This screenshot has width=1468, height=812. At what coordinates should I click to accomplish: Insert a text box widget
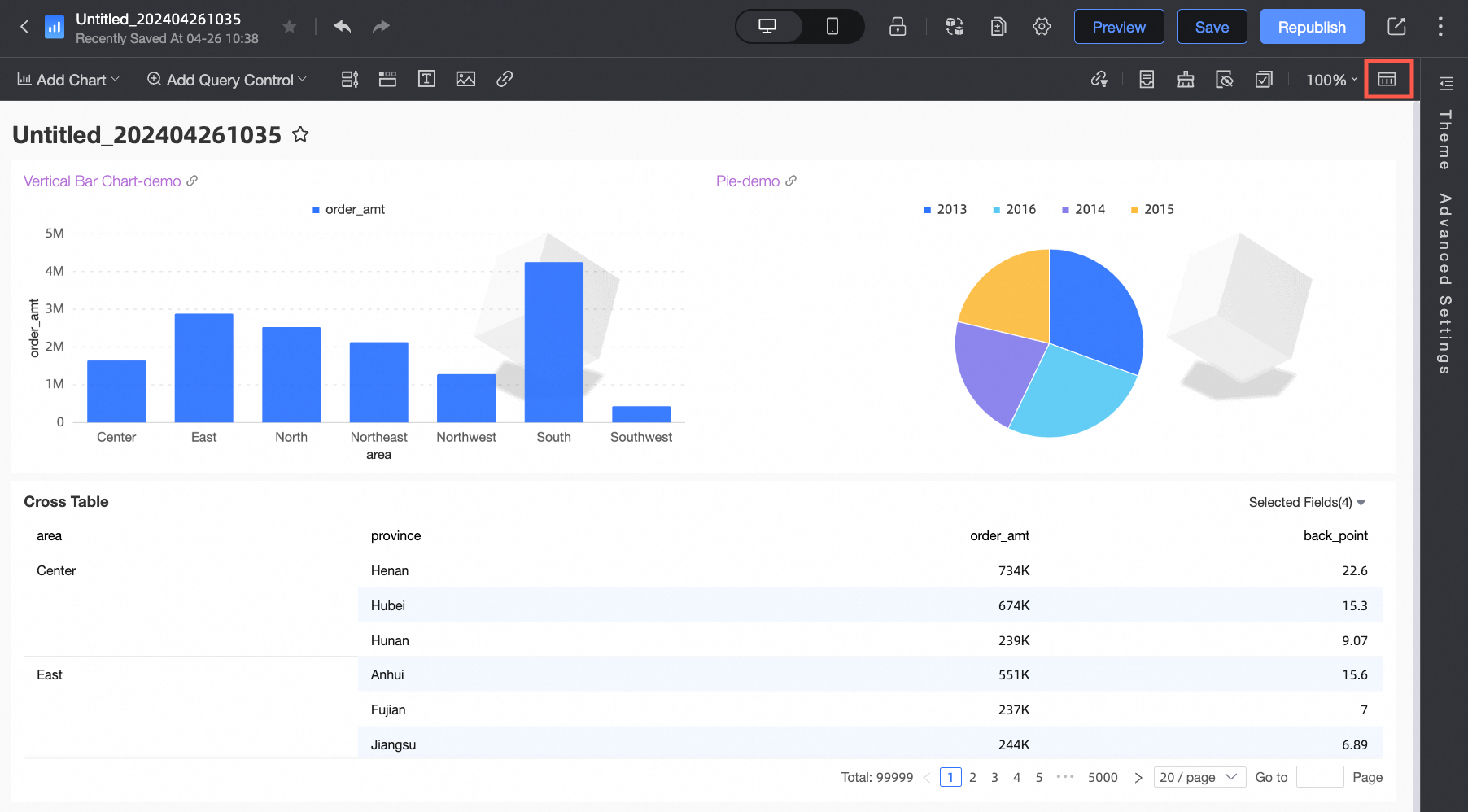pos(426,79)
